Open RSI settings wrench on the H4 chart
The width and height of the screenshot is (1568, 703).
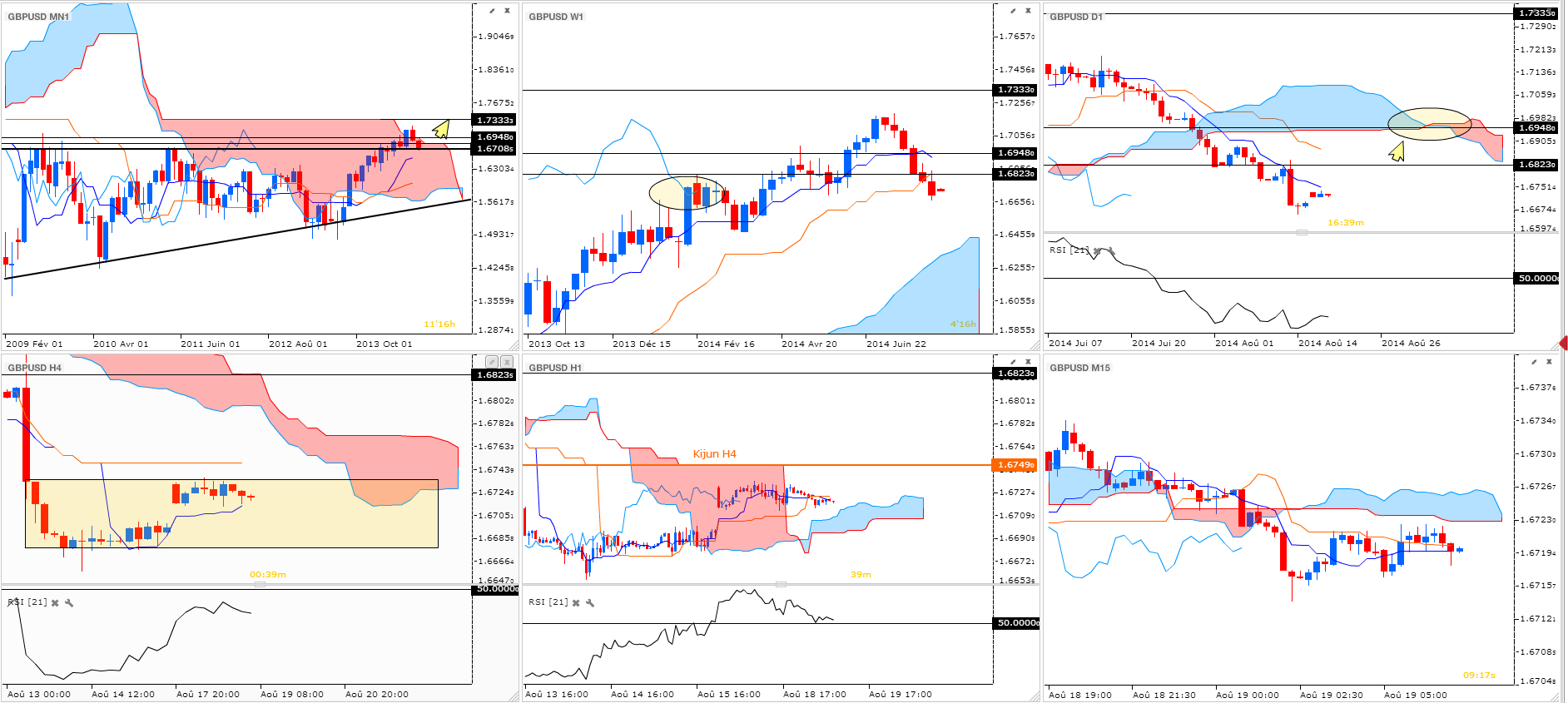tap(69, 603)
